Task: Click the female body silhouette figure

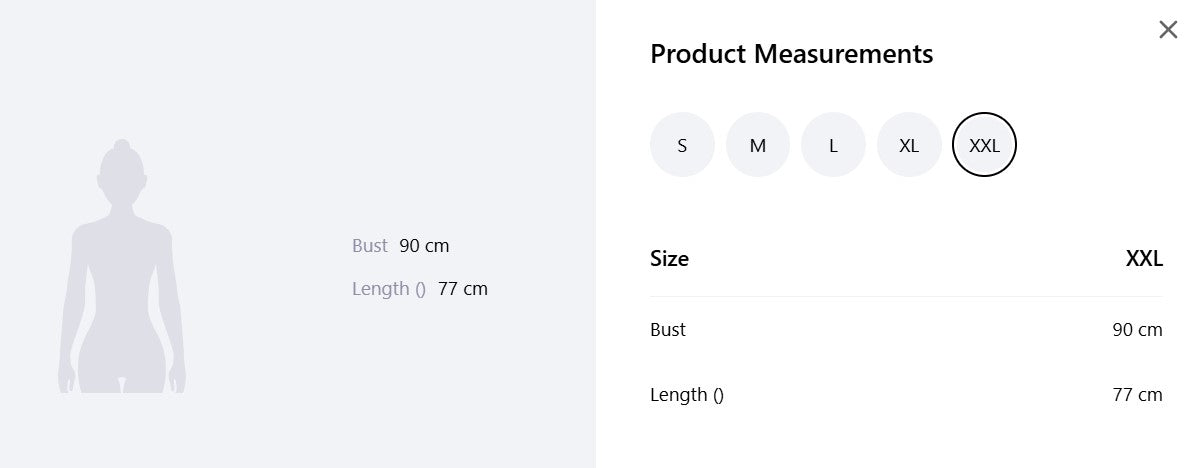Action: (122, 266)
